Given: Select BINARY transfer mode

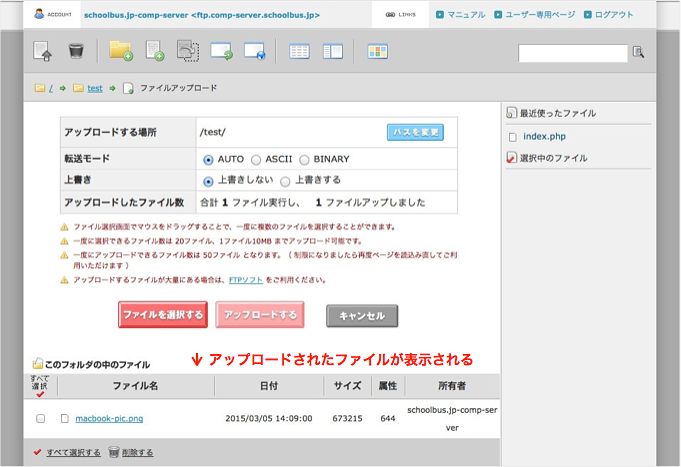Looking at the screenshot, I should (x=304, y=160).
